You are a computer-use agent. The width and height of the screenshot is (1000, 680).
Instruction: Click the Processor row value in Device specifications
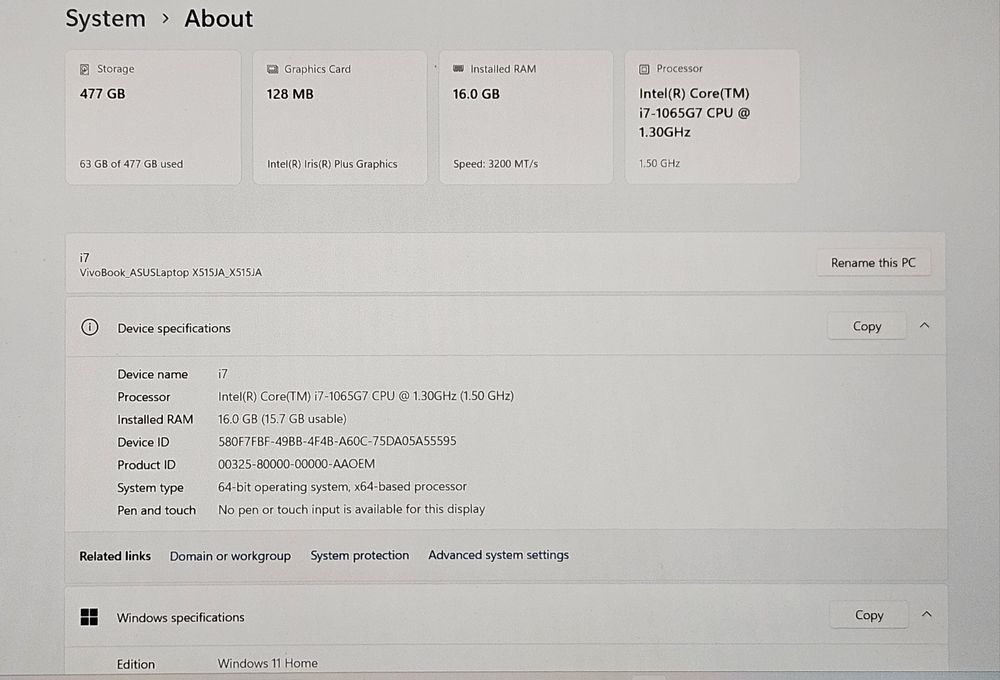(366, 396)
